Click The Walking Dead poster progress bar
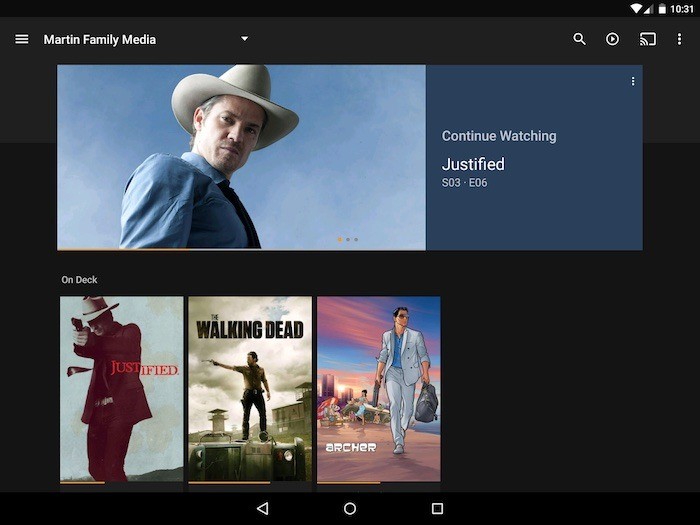Viewport: 700px width, 525px height. (250, 483)
